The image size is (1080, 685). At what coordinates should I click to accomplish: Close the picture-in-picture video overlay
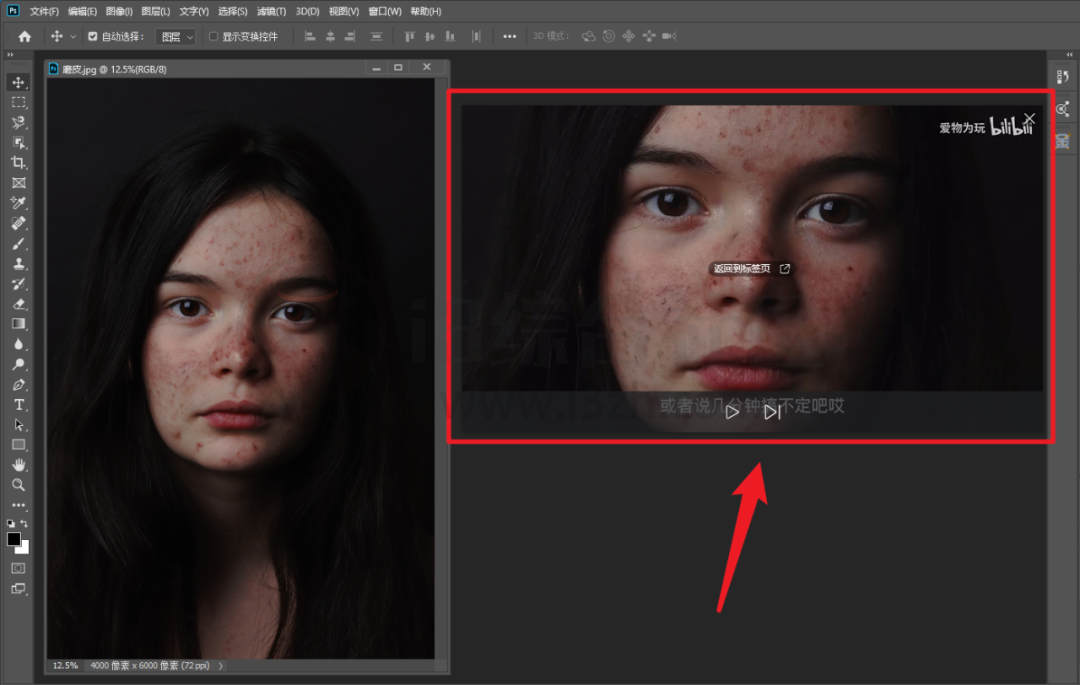[x=1029, y=118]
